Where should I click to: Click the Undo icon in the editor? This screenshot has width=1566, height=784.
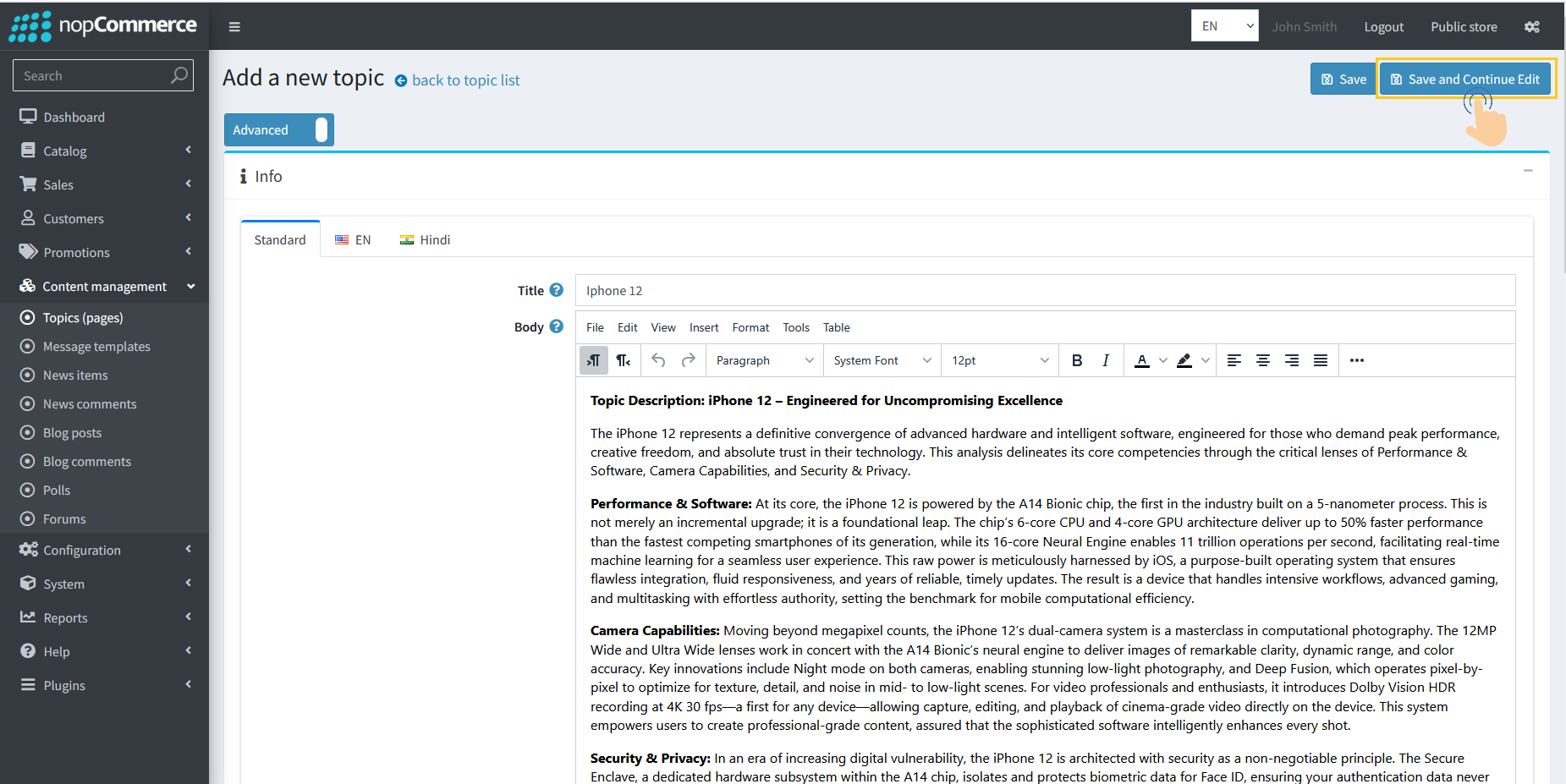coord(658,359)
